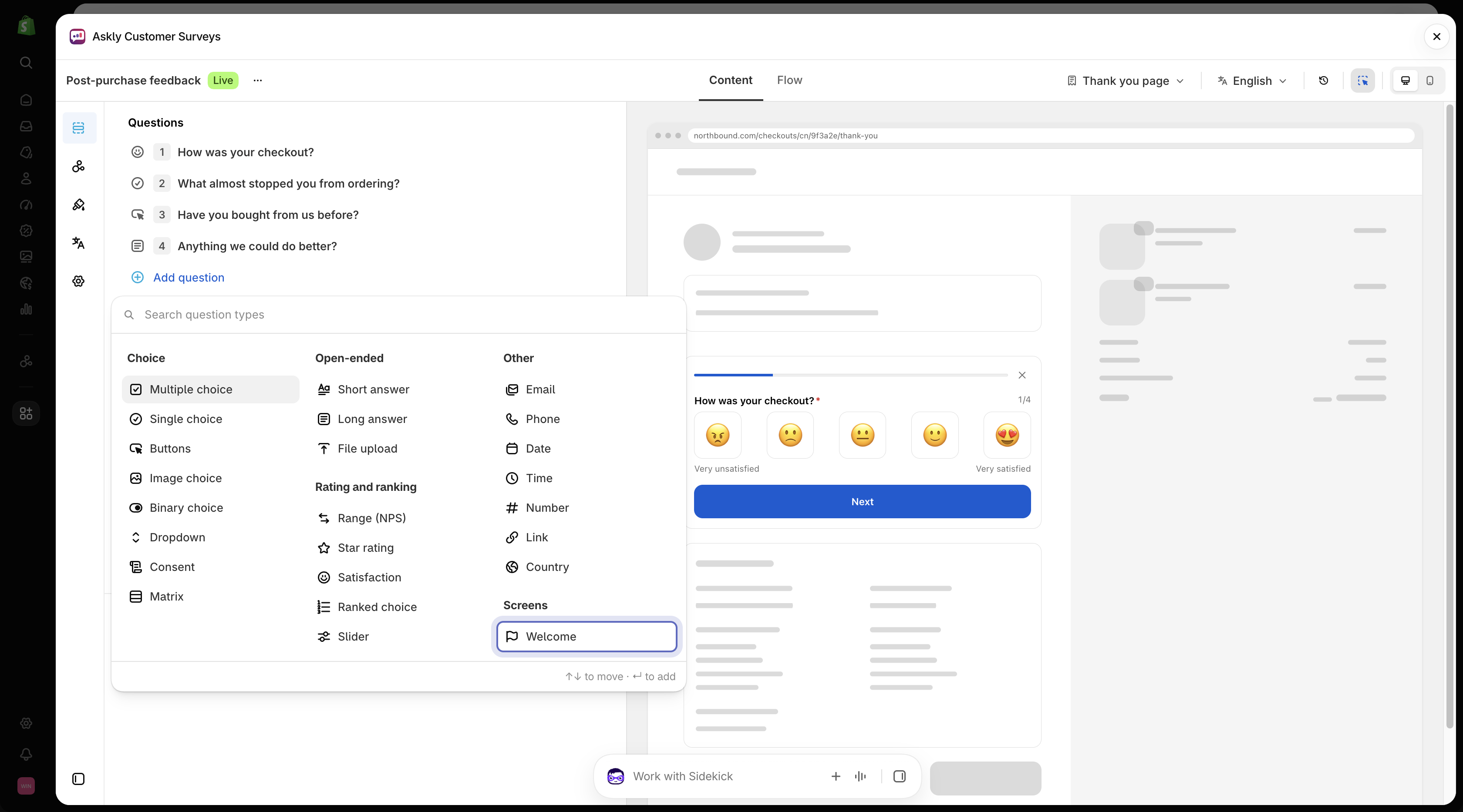Screen dimensions: 1463x812
Task: Collapse the sidebar panel icon at bottom left
Action: pos(78,778)
